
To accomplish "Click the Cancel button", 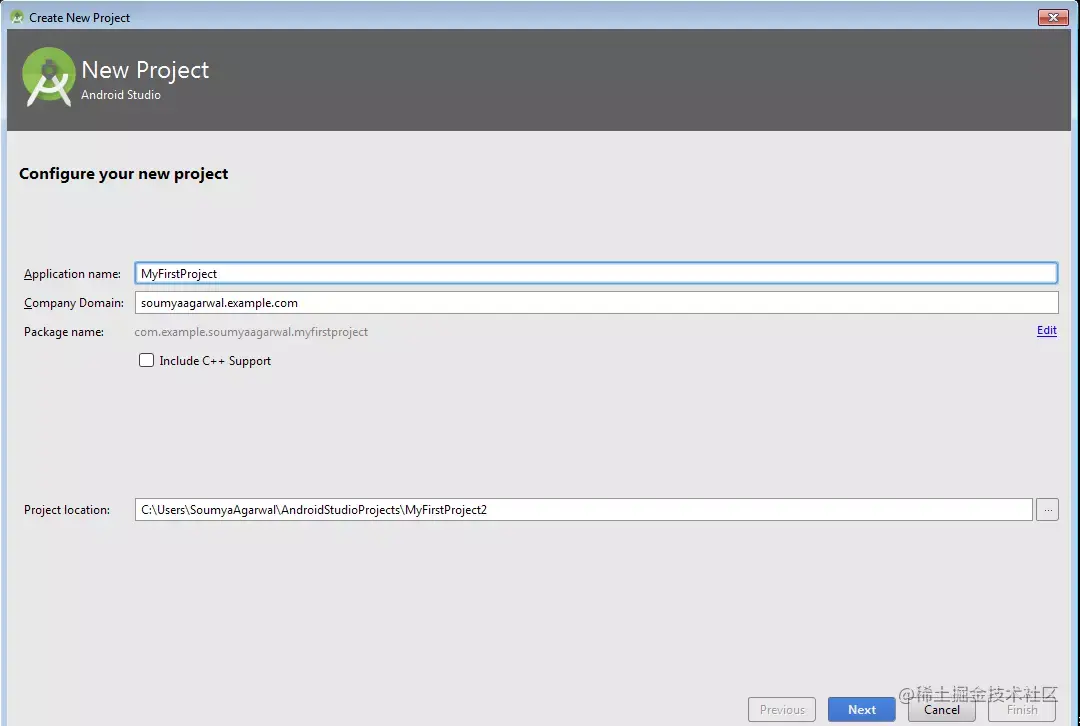I will [942, 709].
